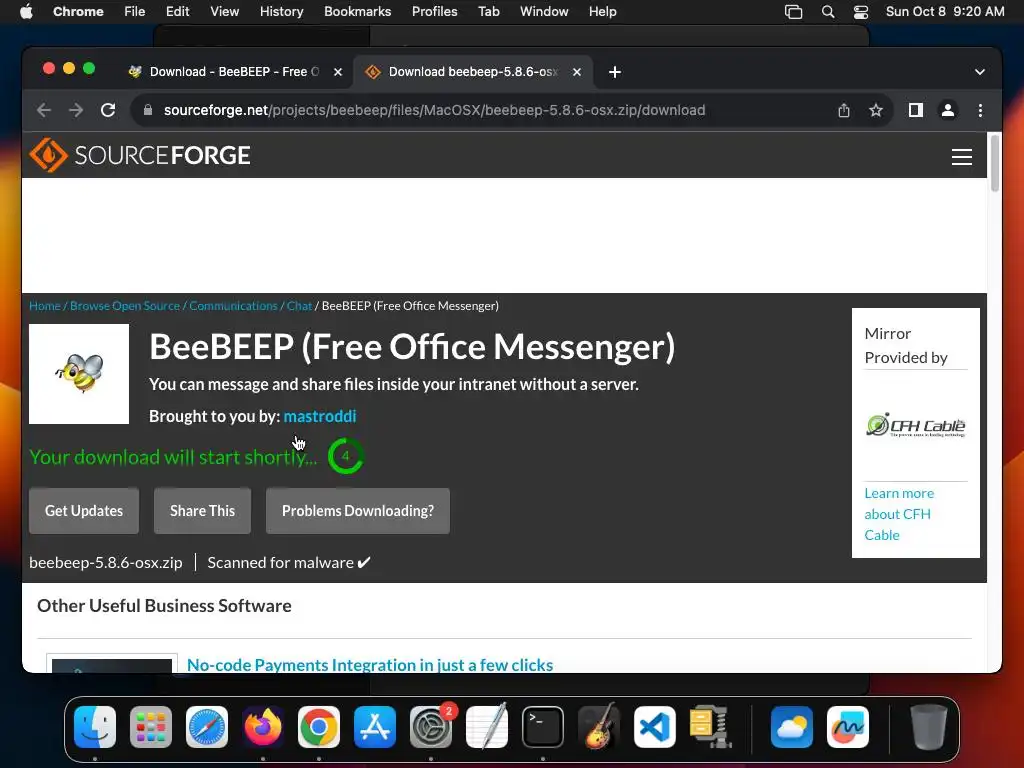
Task: Click the Share This button
Action: pos(202,511)
